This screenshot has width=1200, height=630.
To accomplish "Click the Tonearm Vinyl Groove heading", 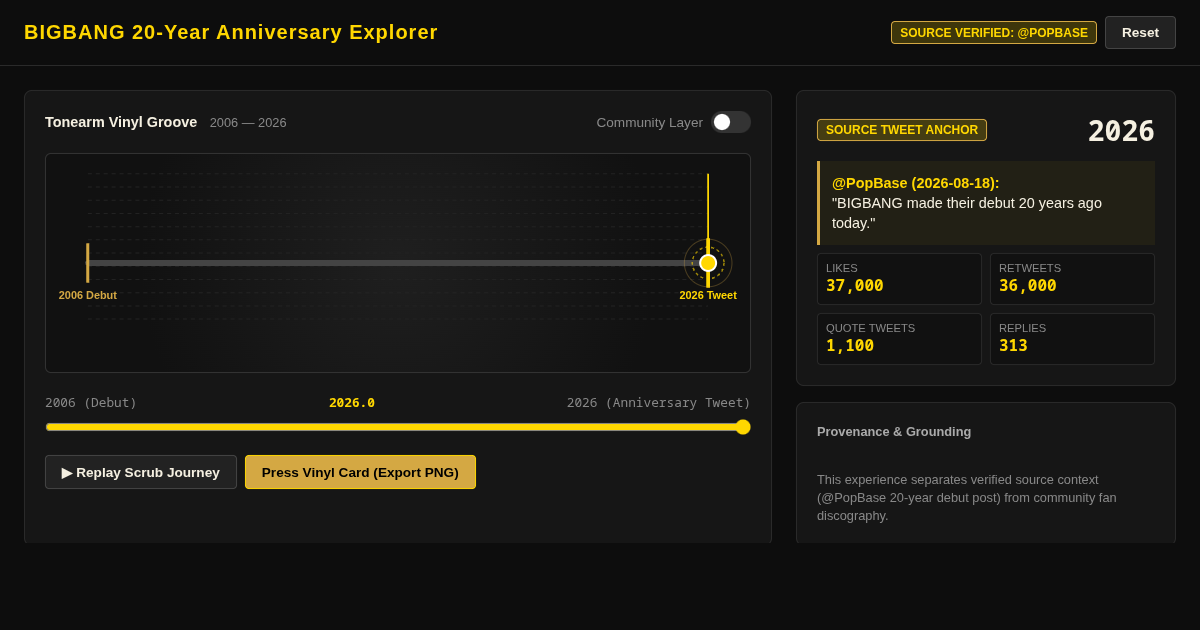I will click(121, 122).
